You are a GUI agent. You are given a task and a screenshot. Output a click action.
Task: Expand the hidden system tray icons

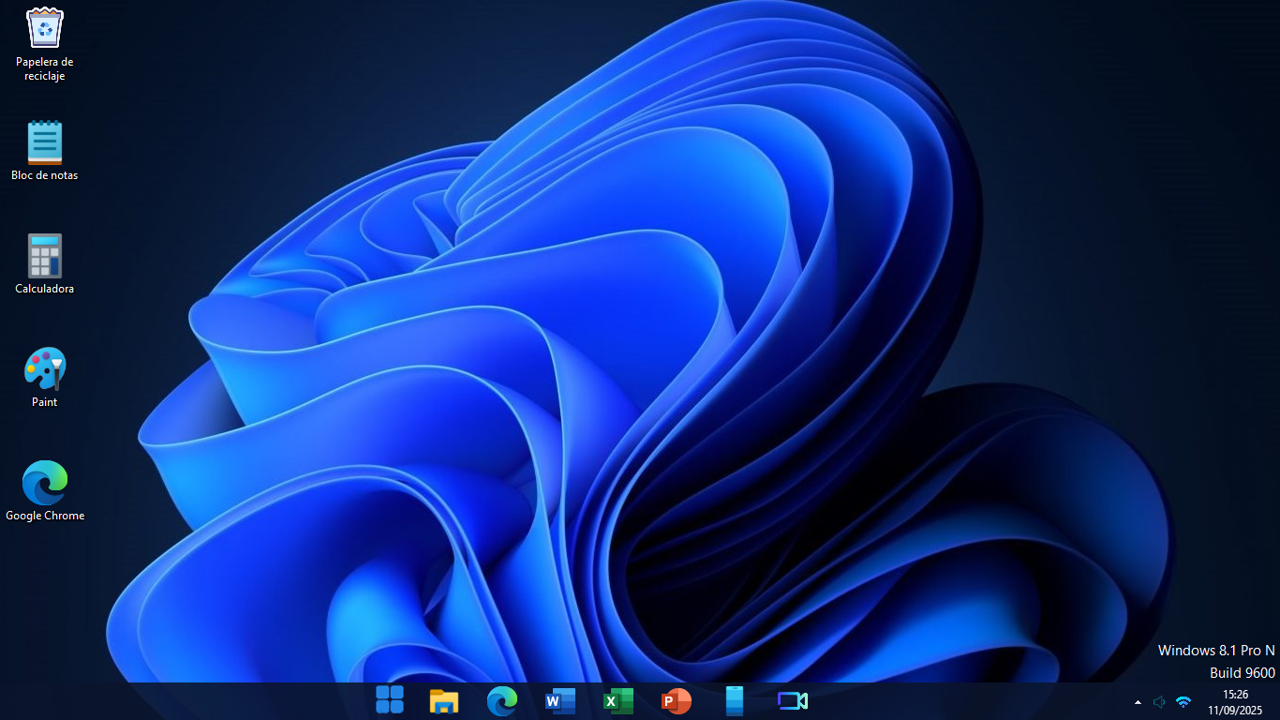(1137, 701)
